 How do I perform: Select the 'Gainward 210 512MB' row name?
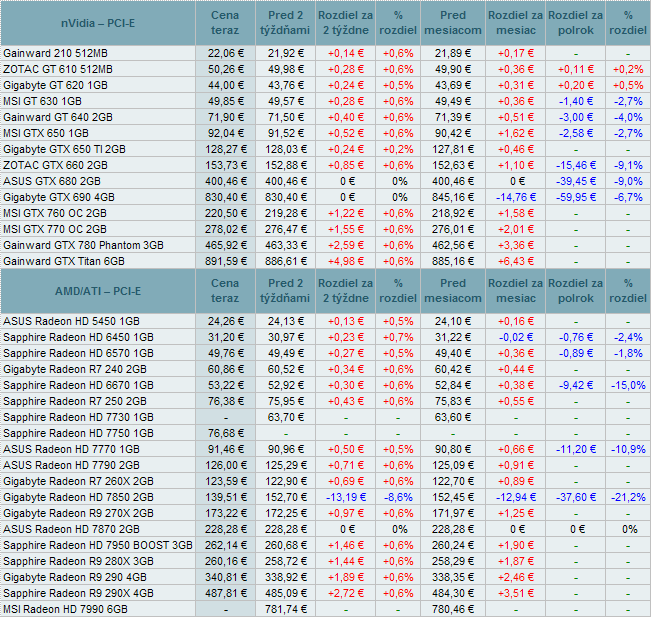tap(55, 54)
